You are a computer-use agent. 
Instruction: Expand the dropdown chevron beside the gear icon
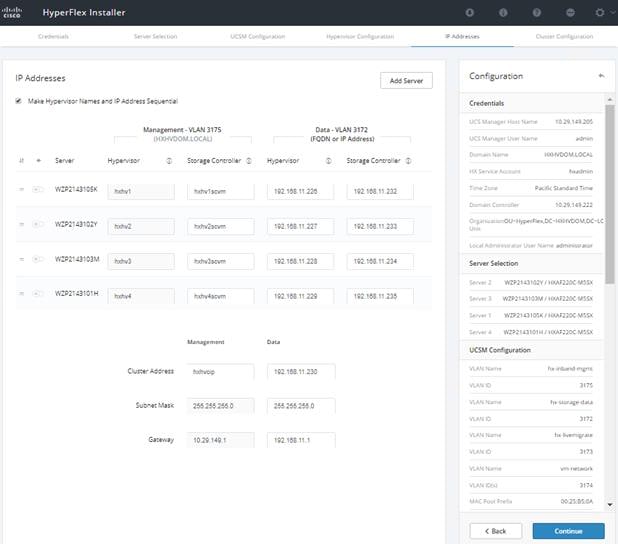pyautogui.click(x=613, y=13)
